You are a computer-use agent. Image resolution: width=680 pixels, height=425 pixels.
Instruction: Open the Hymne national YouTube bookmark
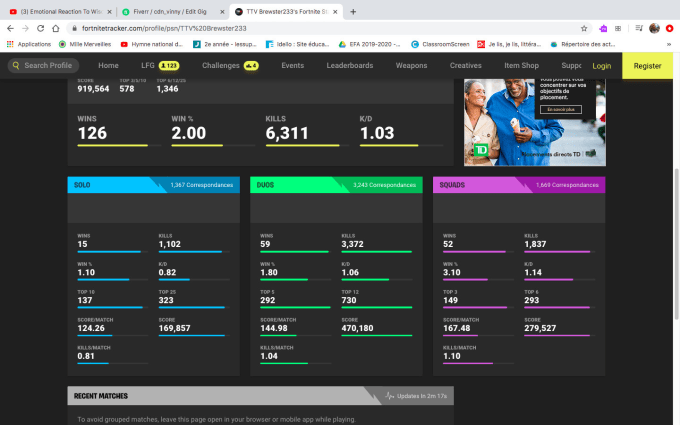[152, 44]
